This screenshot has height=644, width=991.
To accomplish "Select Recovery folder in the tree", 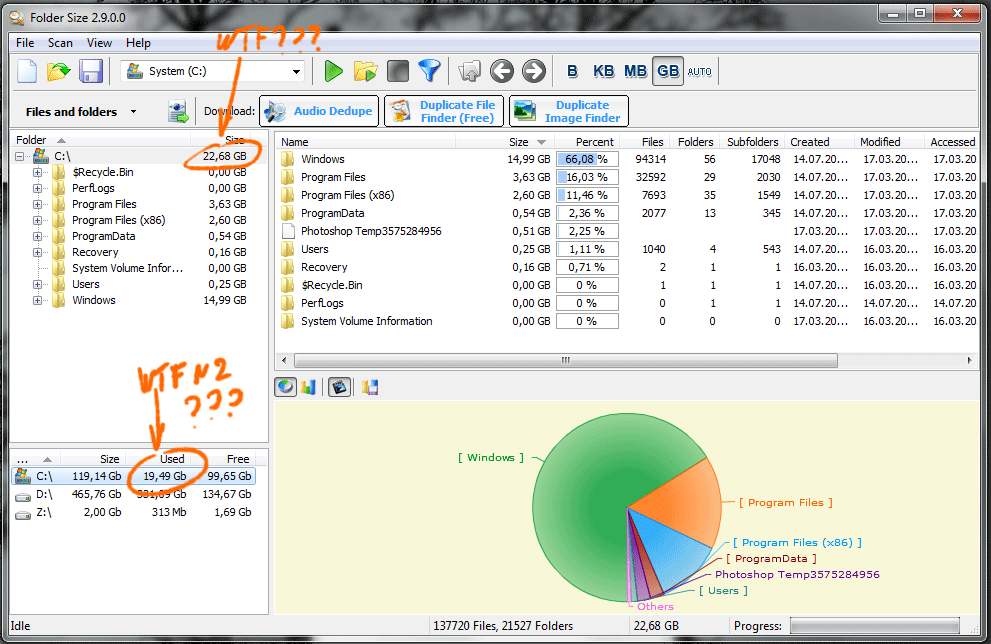I will [95, 252].
